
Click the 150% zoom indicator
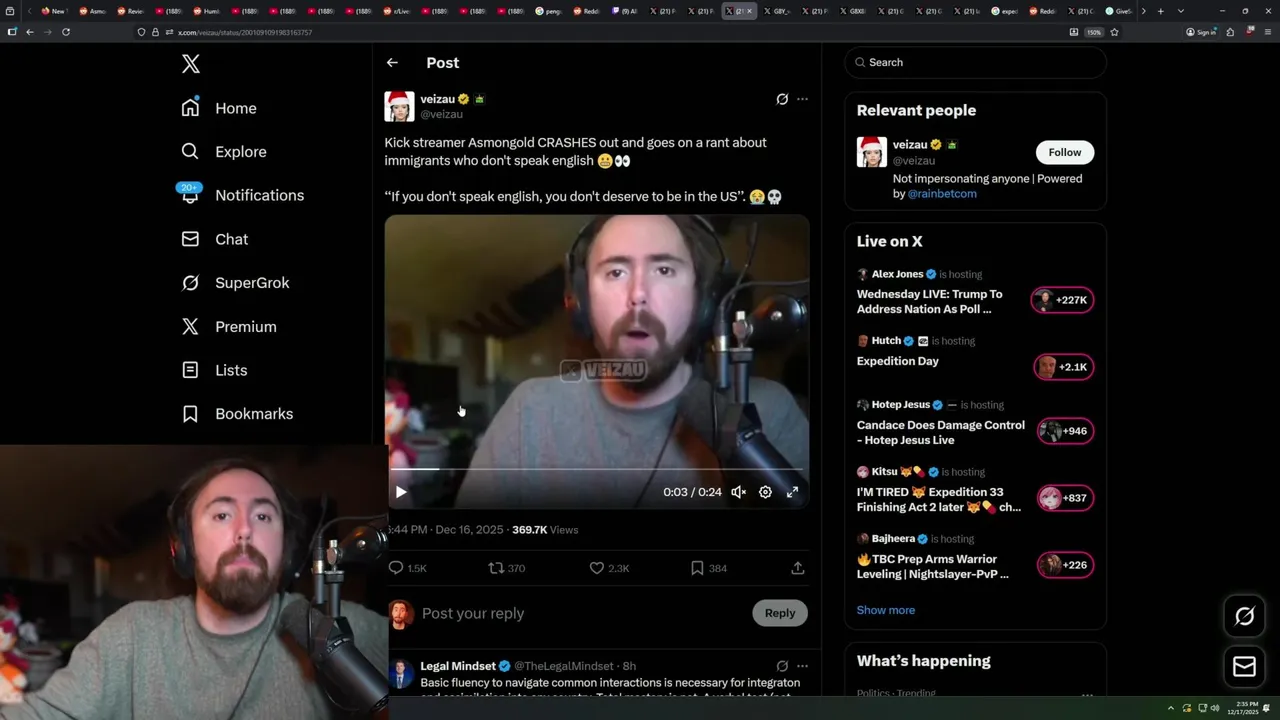point(1094,32)
